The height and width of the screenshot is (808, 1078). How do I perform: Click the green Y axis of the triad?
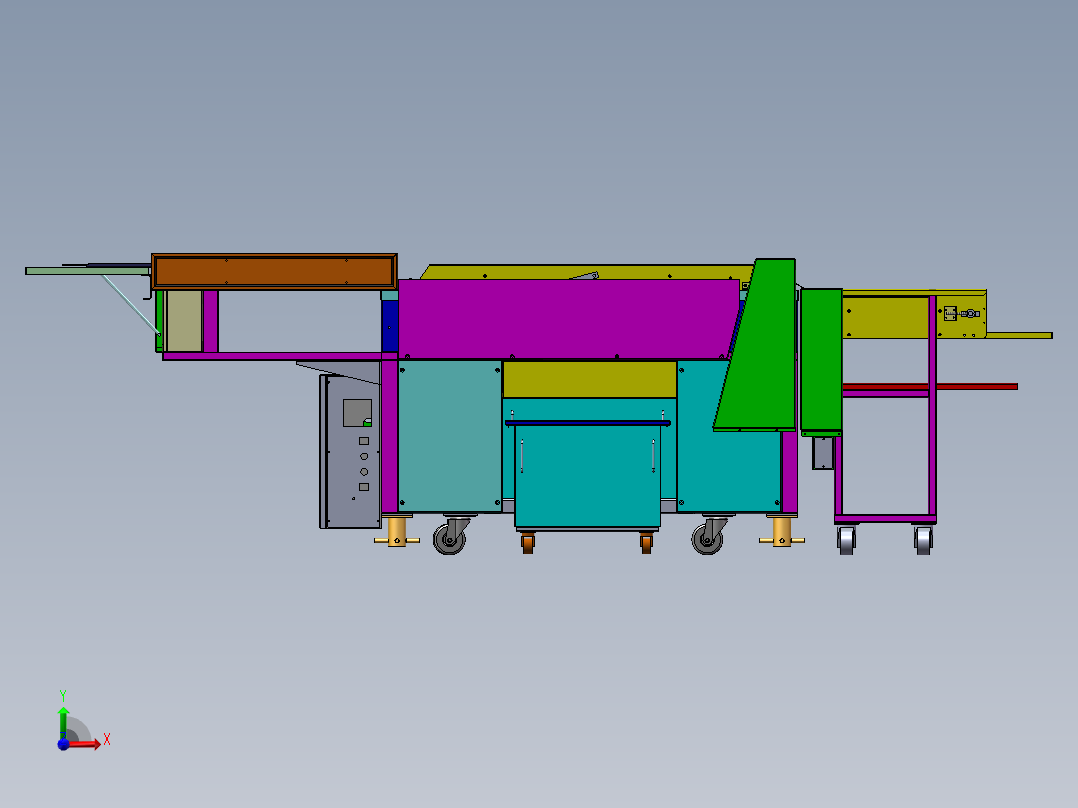tap(63, 723)
